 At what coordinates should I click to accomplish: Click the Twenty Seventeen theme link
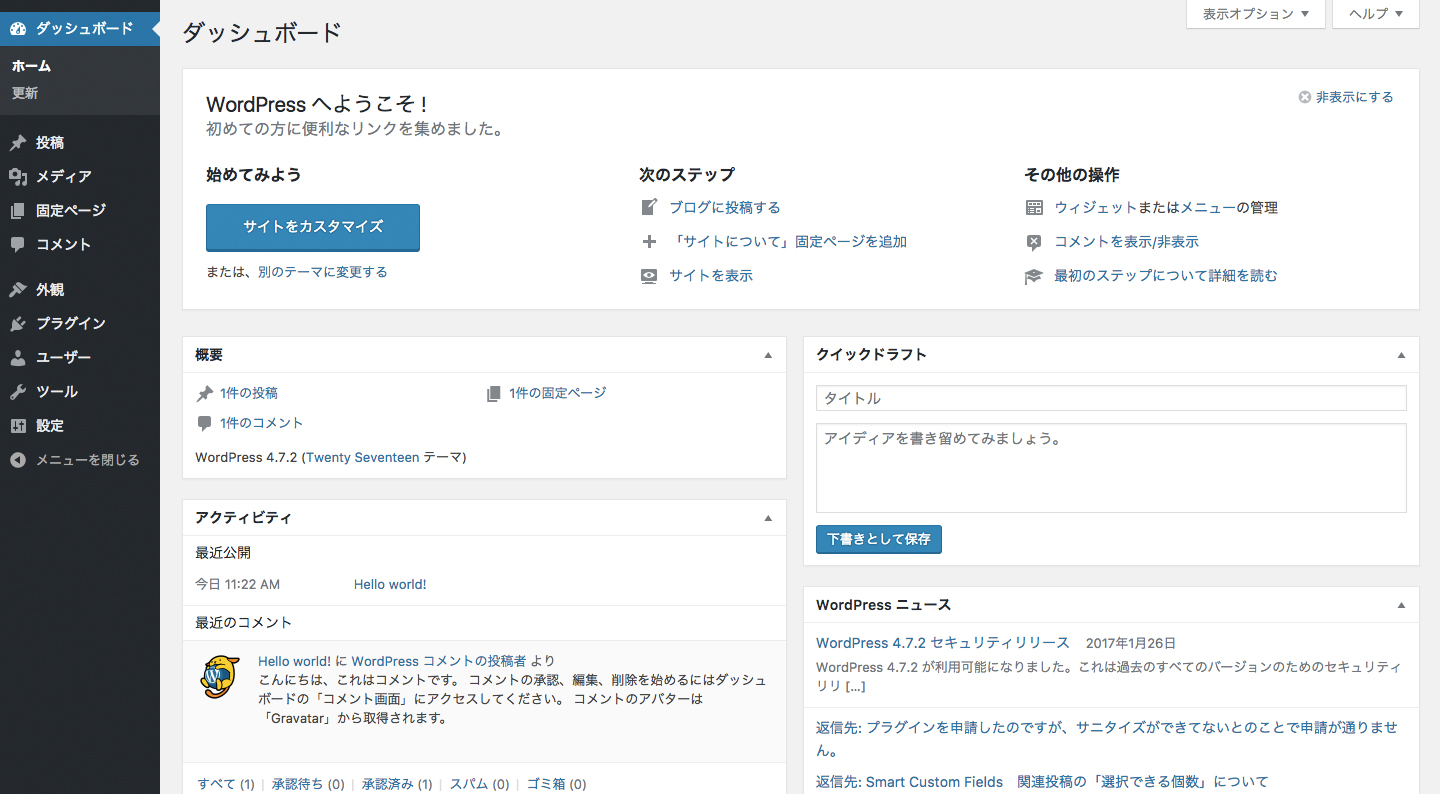point(362,458)
